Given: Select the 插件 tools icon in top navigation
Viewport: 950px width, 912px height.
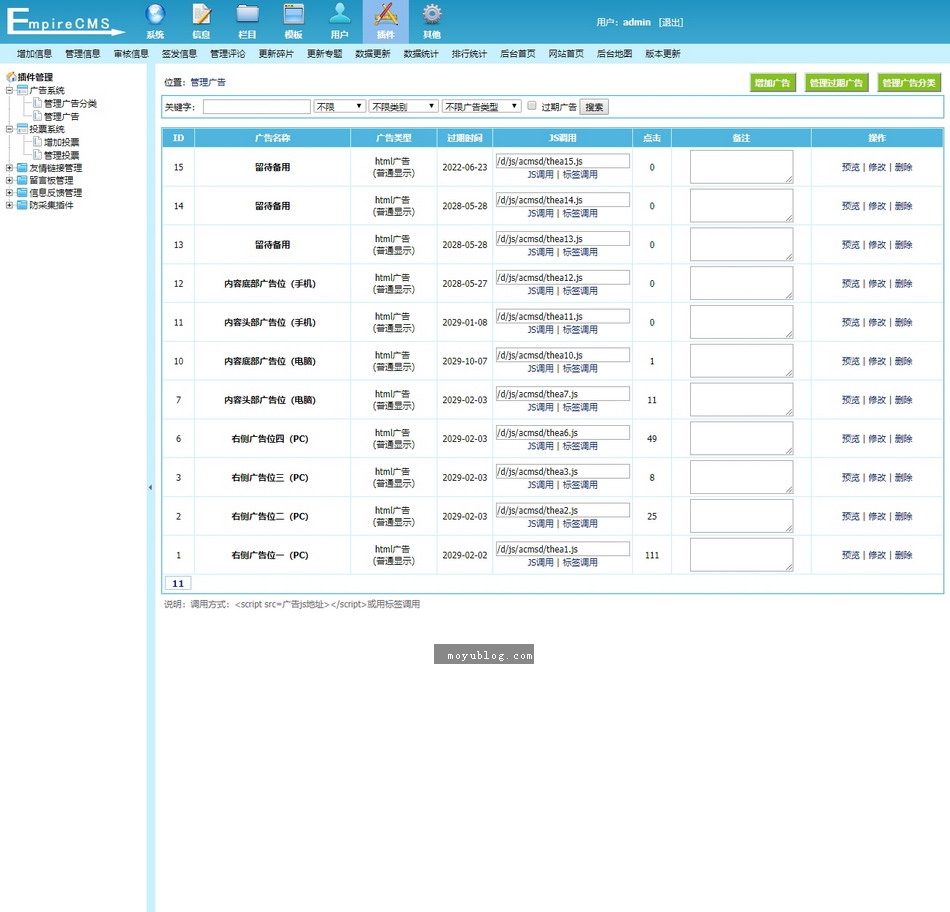Looking at the screenshot, I should point(386,15).
